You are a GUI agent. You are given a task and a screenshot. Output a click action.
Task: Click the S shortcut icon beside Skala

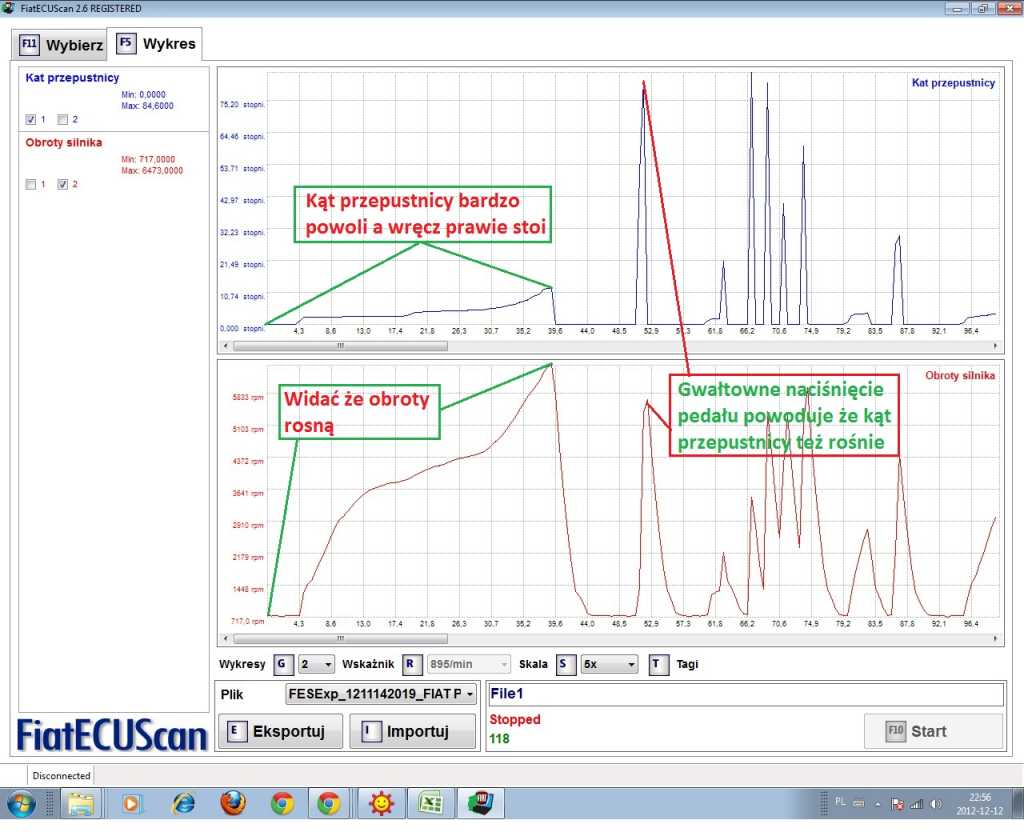pos(566,664)
